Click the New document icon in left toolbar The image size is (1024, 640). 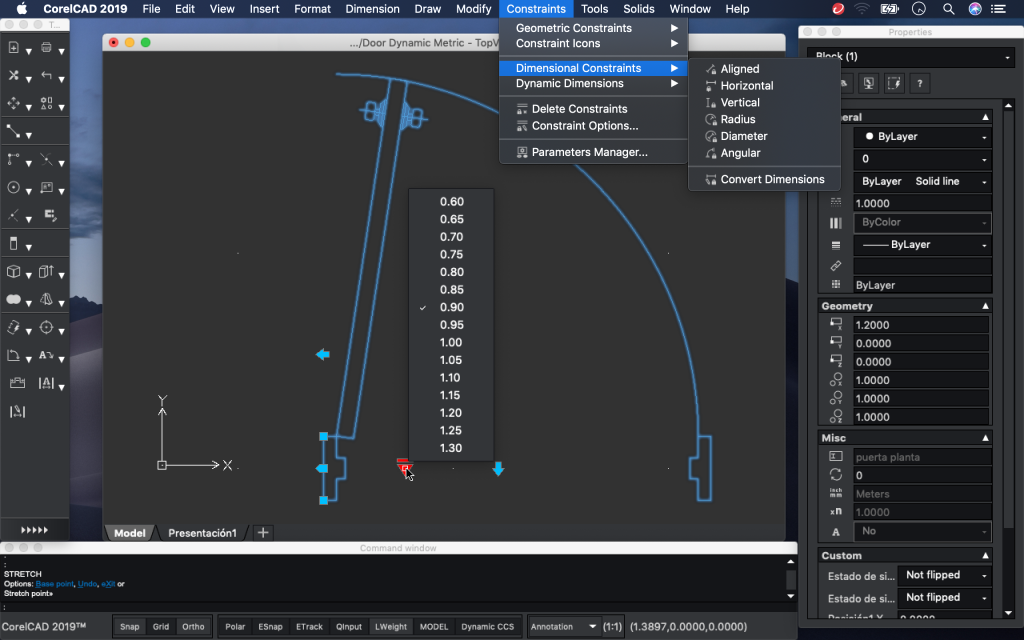13,48
